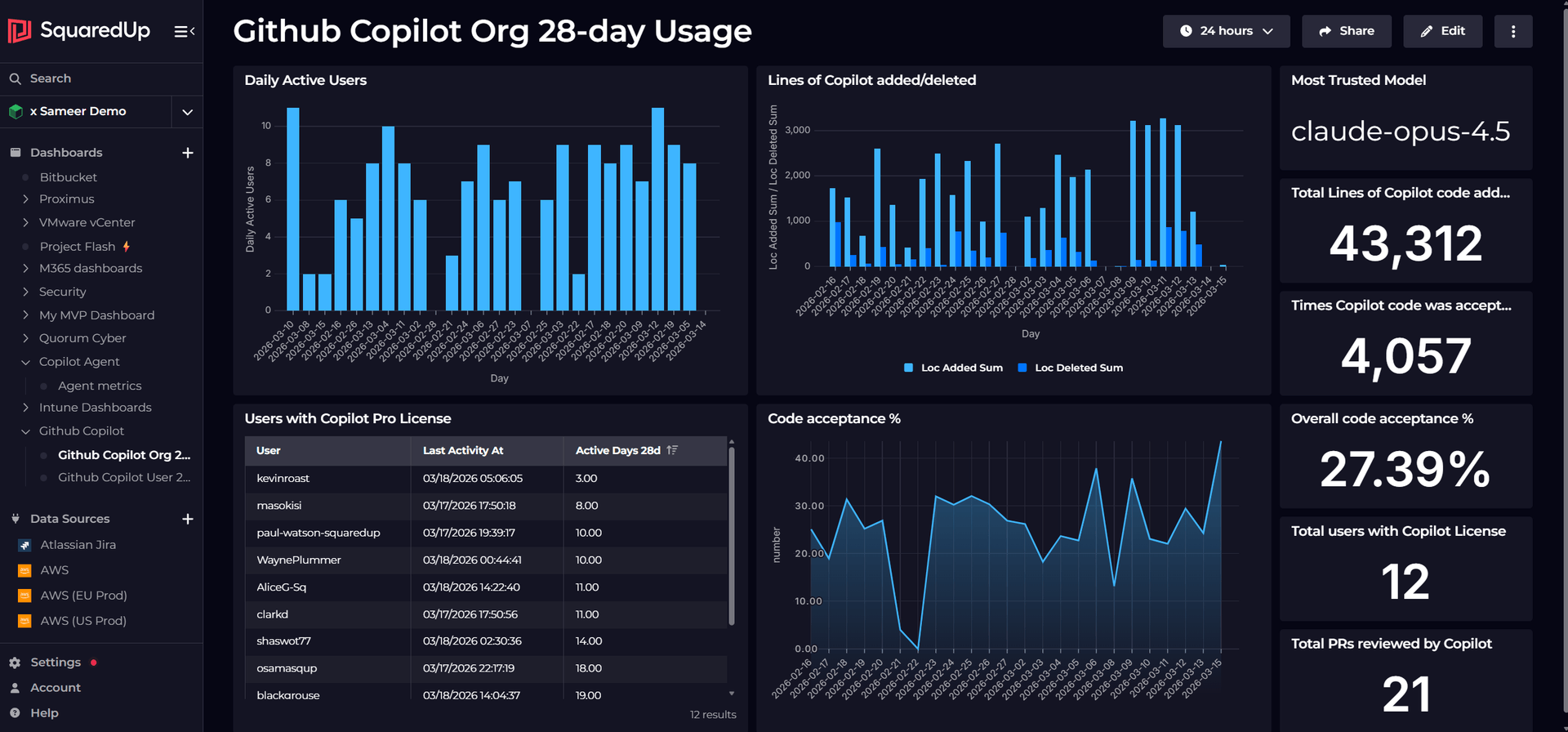The height and width of the screenshot is (732, 1568).
Task: Click the AWS (US Prod) icon
Action: (x=24, y=621)
